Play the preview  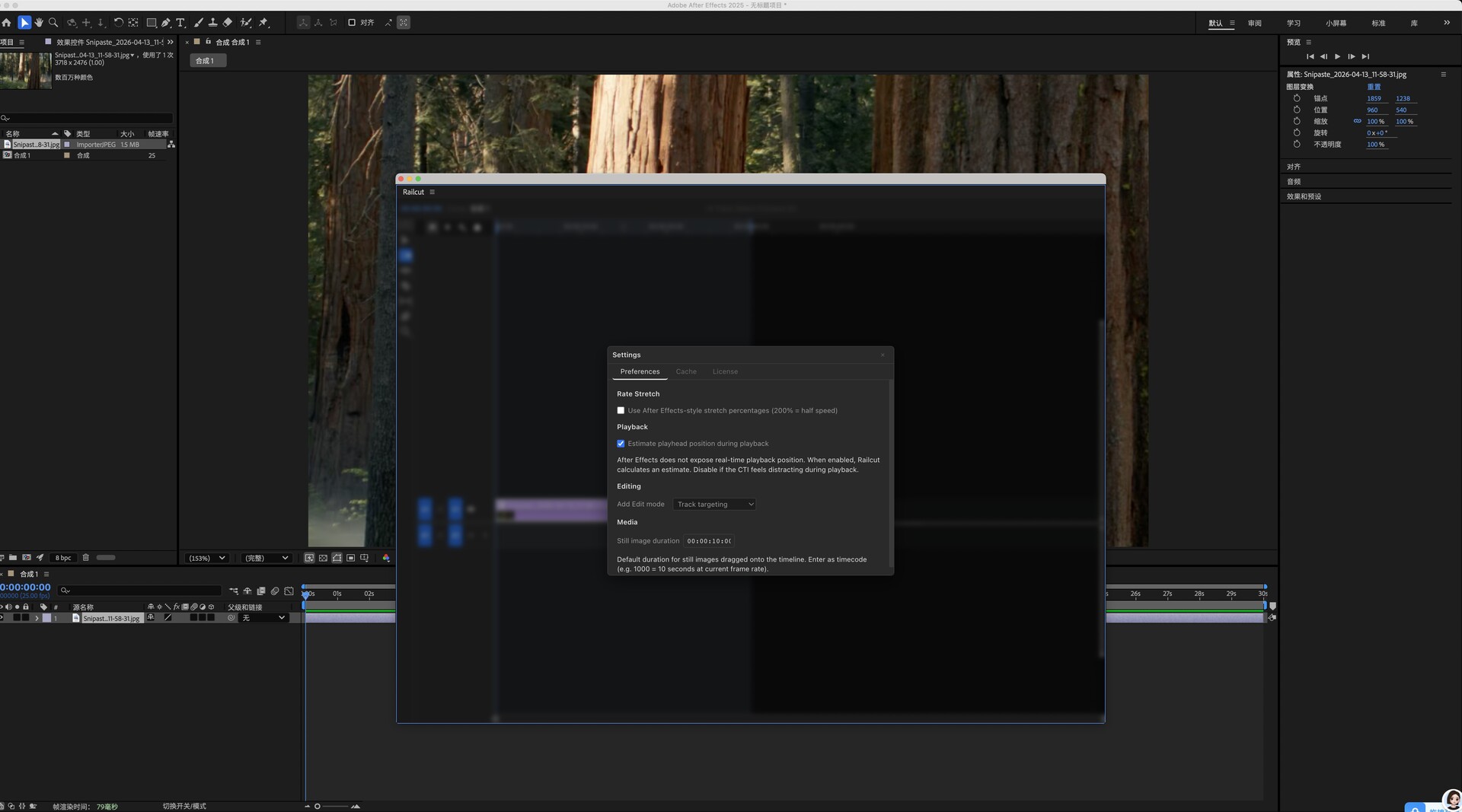coord(1337,56)
